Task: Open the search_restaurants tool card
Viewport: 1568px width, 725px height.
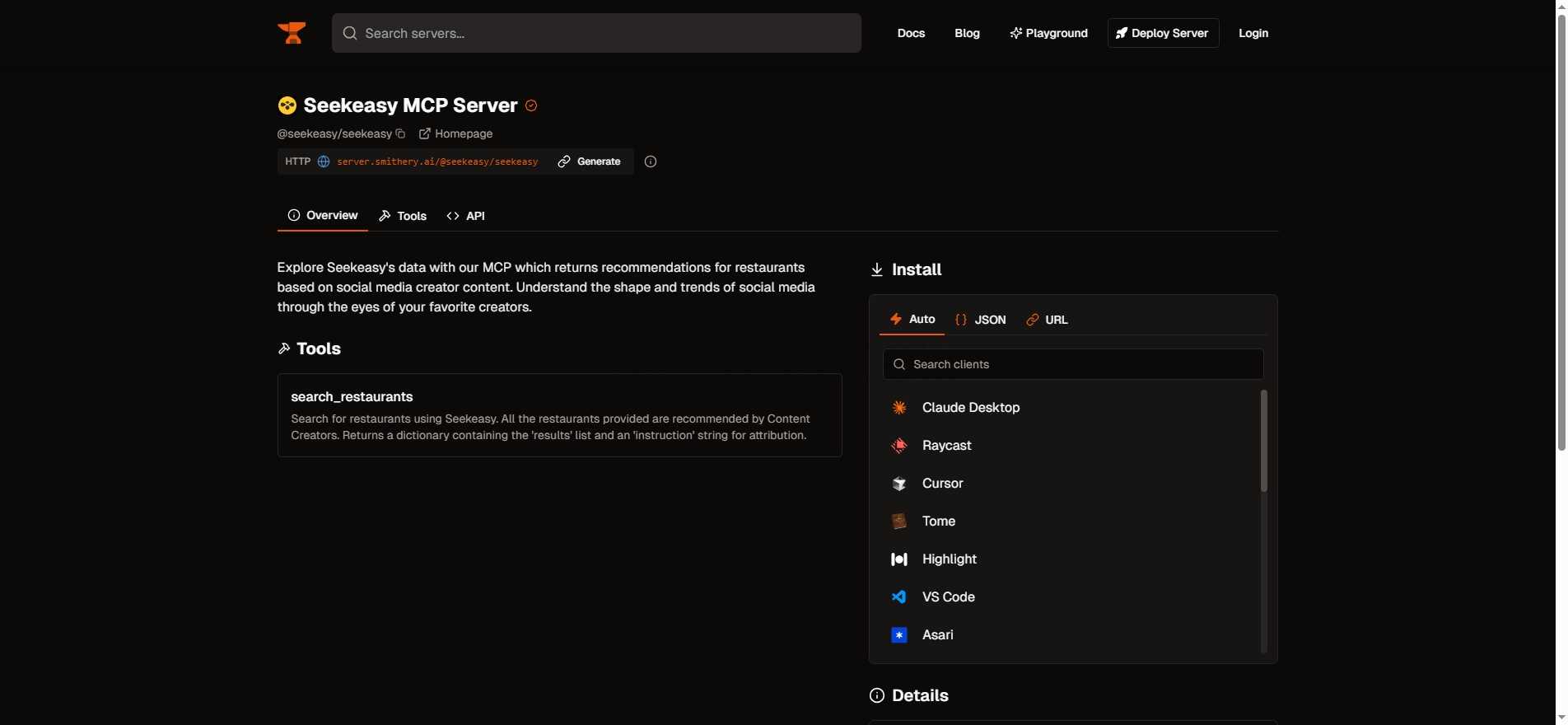Action: click(560, 415)
